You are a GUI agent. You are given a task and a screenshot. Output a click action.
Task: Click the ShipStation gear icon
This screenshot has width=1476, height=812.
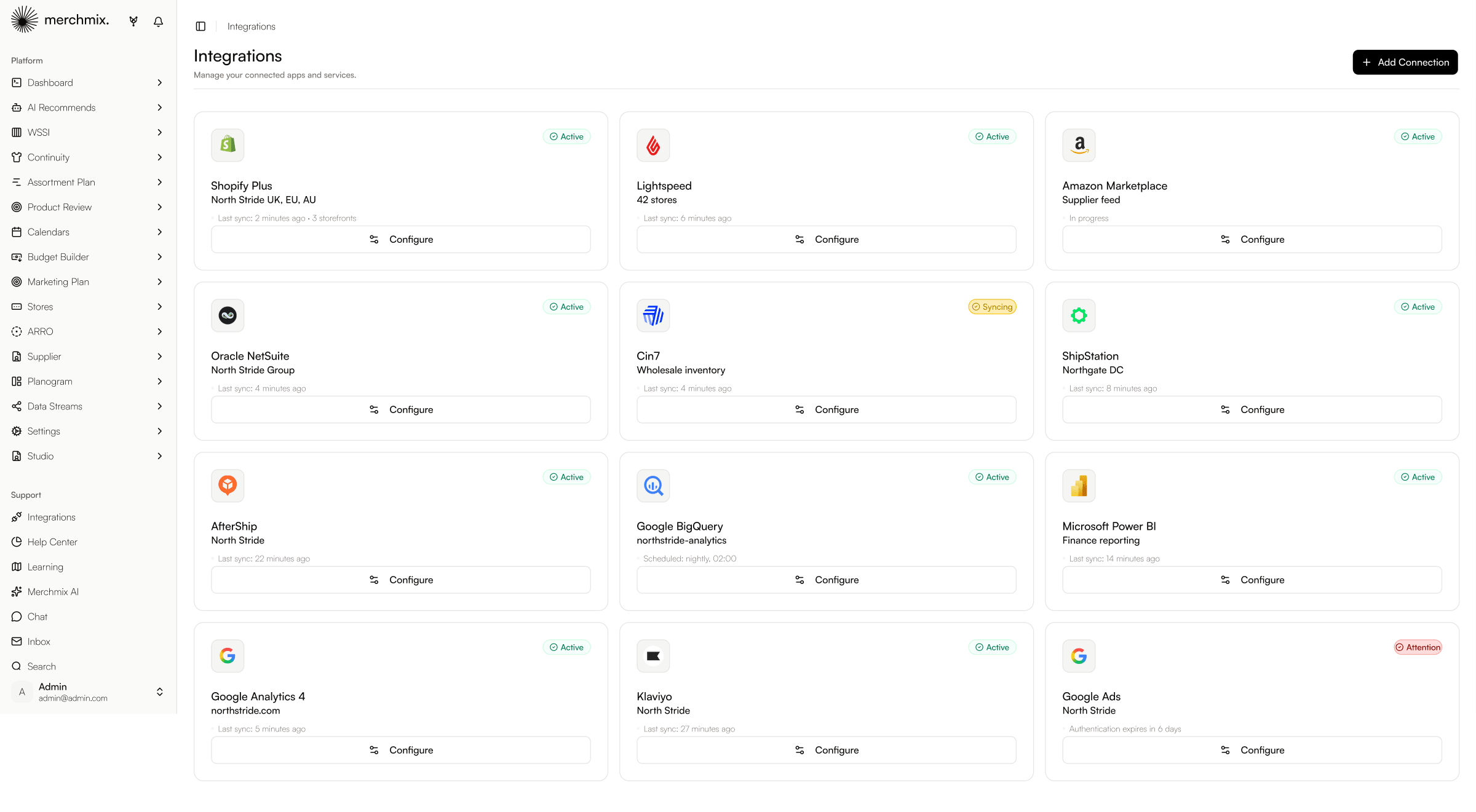pos(1079,315)
